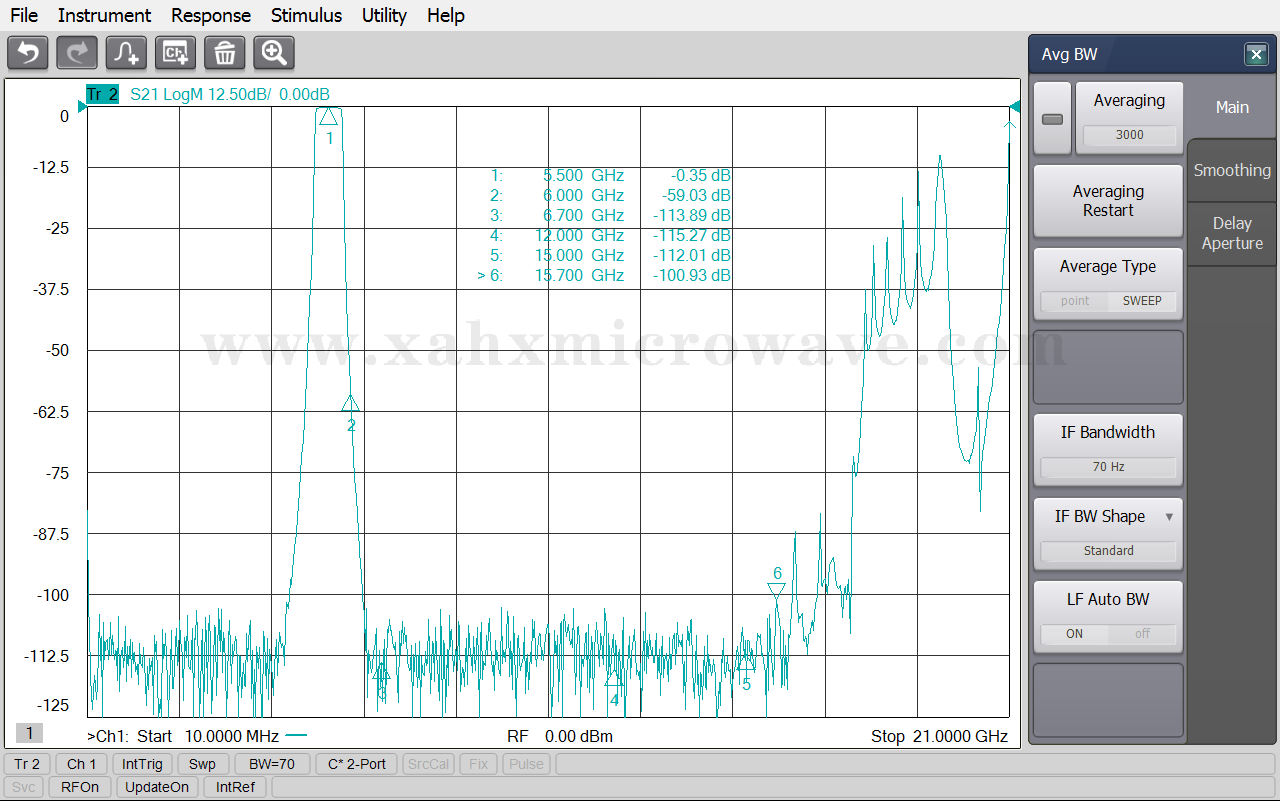Toggle LF Auto BW on or off
This screenshot has height=801, width=1280.
click(1108, 633)
